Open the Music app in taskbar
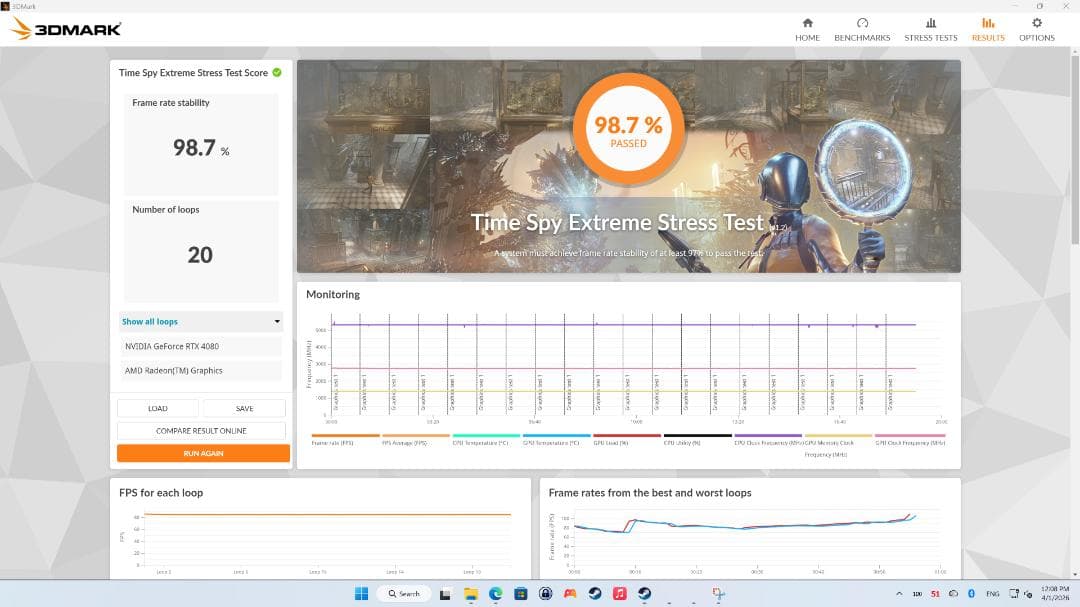The height and width of the screenshot is (607, 1080). (619, 593)
